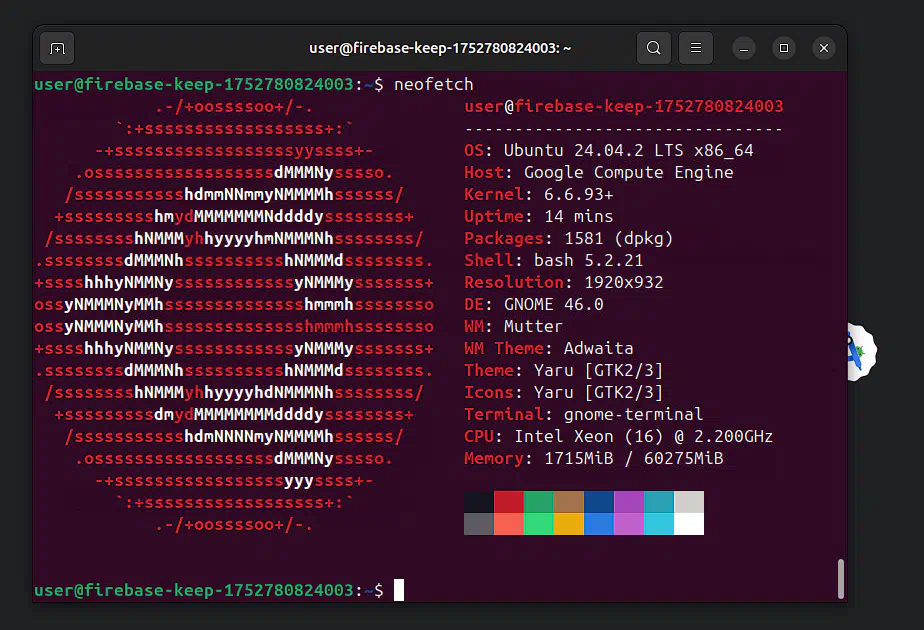Click the bright cyan color block in bottom row
The width and height of the screenshot is (924, 630).
(x=659, y=524)
